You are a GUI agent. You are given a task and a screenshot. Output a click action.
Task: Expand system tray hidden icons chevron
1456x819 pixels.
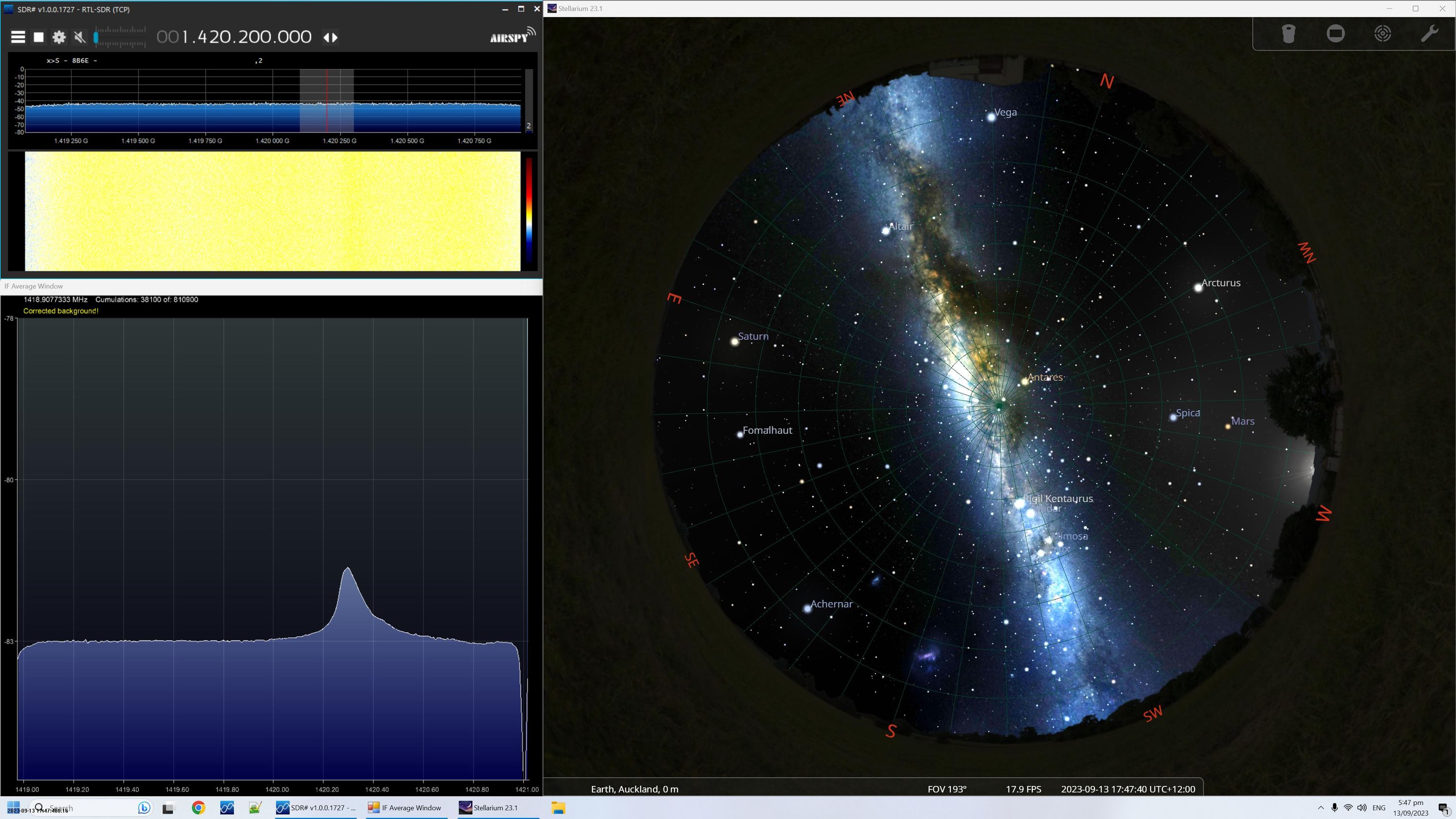click(x=1321, y=808)
